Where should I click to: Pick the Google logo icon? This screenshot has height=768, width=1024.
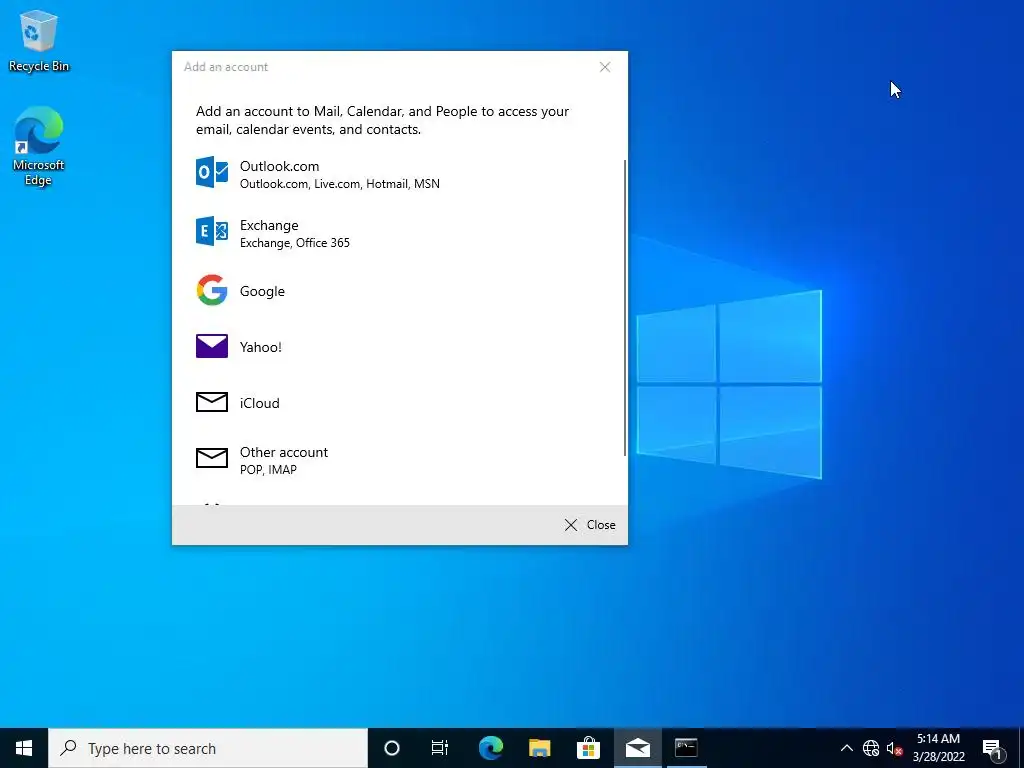click(212, 291)
